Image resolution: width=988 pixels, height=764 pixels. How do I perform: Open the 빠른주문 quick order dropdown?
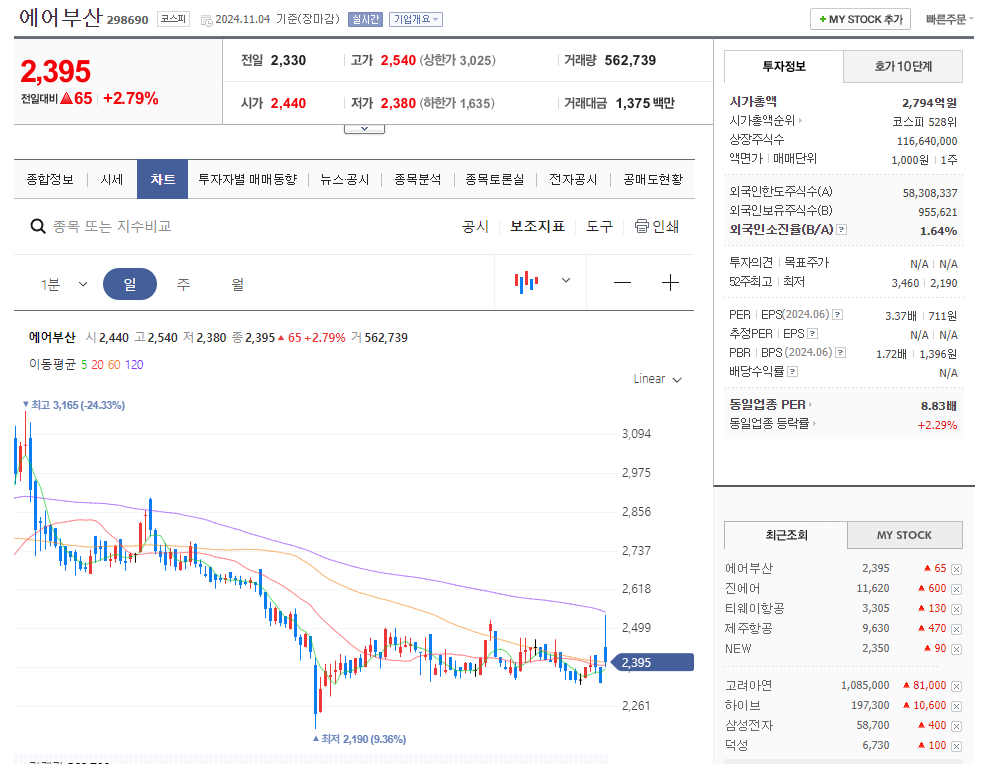[950, 20]
